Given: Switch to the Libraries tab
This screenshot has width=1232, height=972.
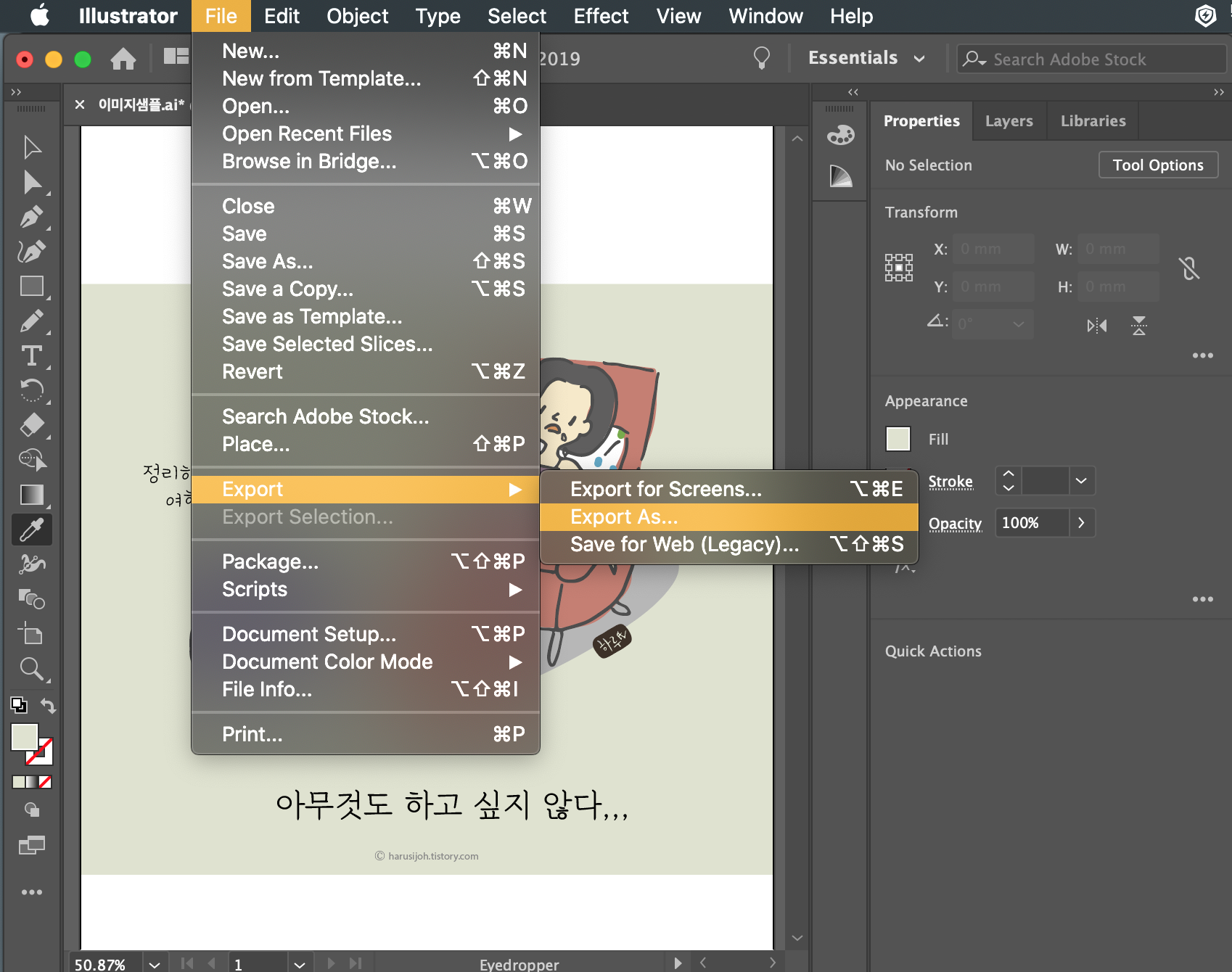Looking at the screenshot, I should (x=1093, y=121).
